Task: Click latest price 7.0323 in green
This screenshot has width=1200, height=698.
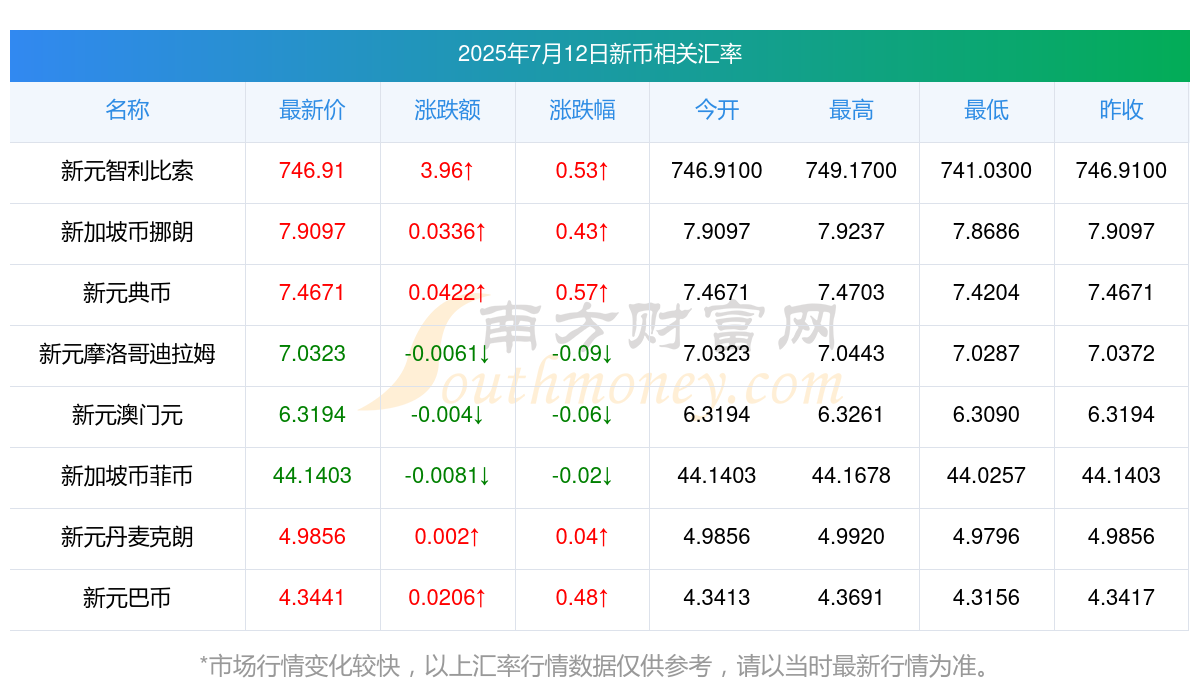Action: (x=312, y=354)
